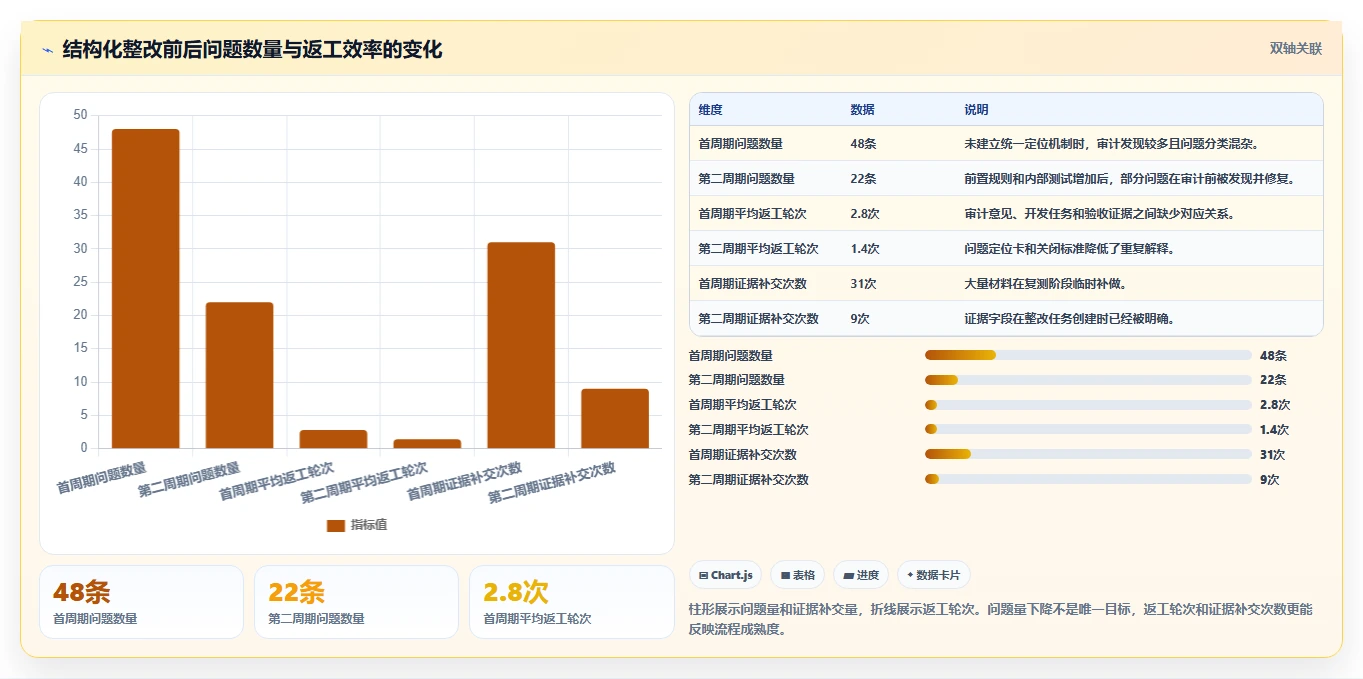
Task: Click the 说明 column header
Action: [x=976, y=109]
